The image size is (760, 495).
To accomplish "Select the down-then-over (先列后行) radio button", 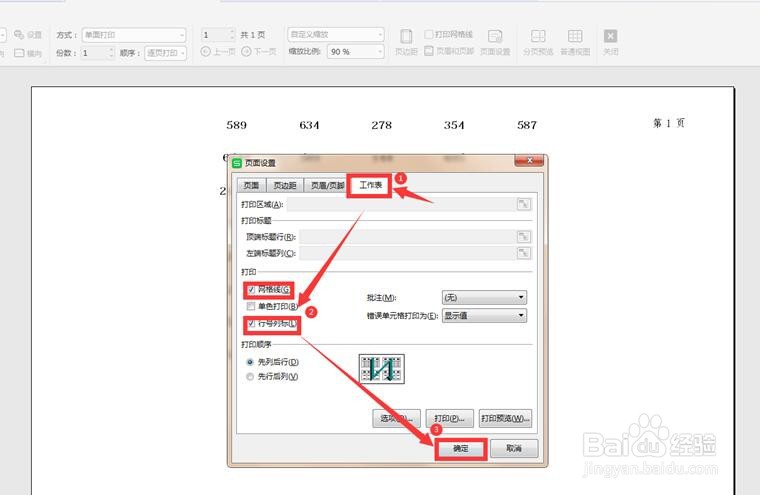I will pyautogui.click(x=250, y=362).
